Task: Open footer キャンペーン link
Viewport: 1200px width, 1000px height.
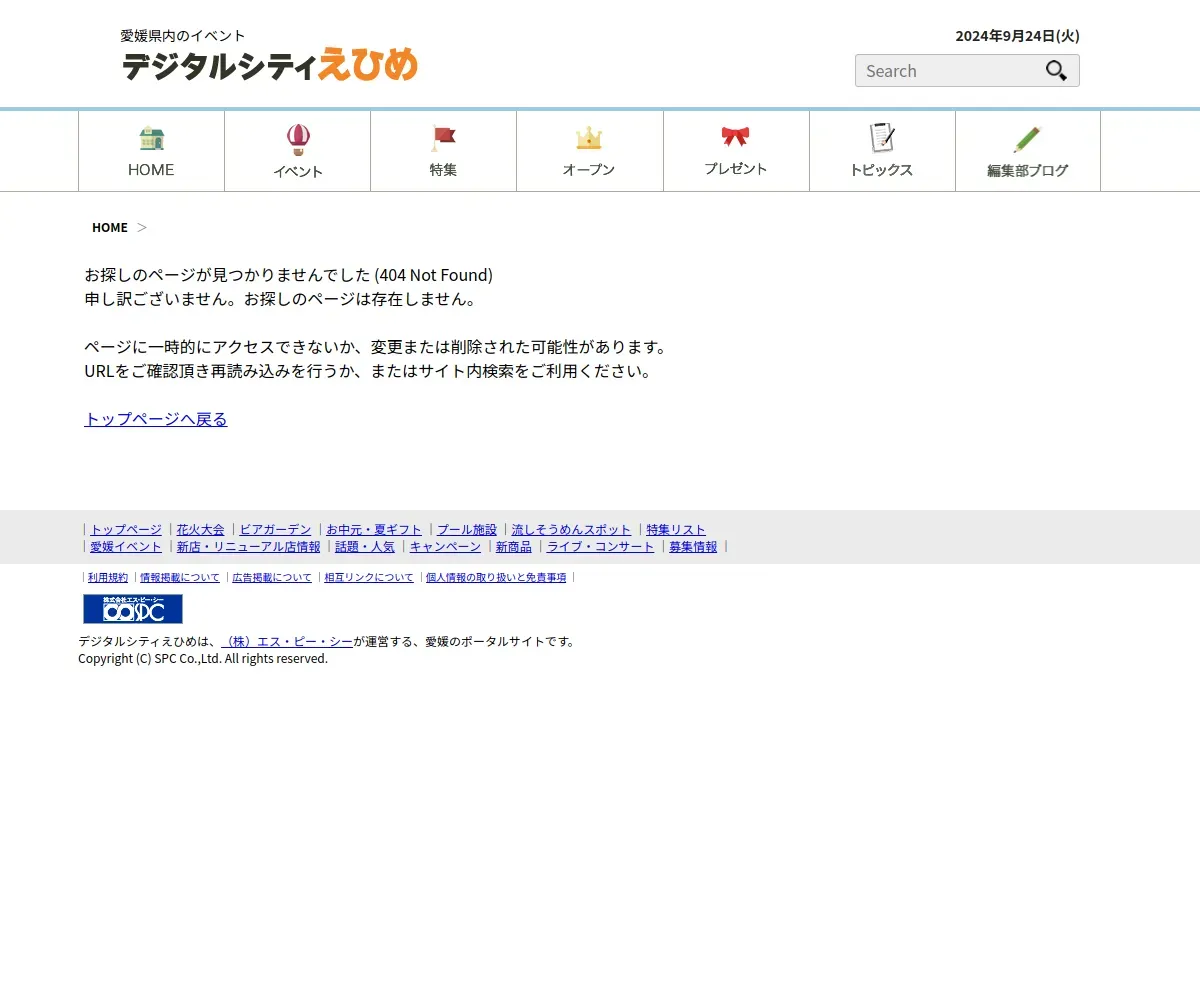Action: pos(445,547)
